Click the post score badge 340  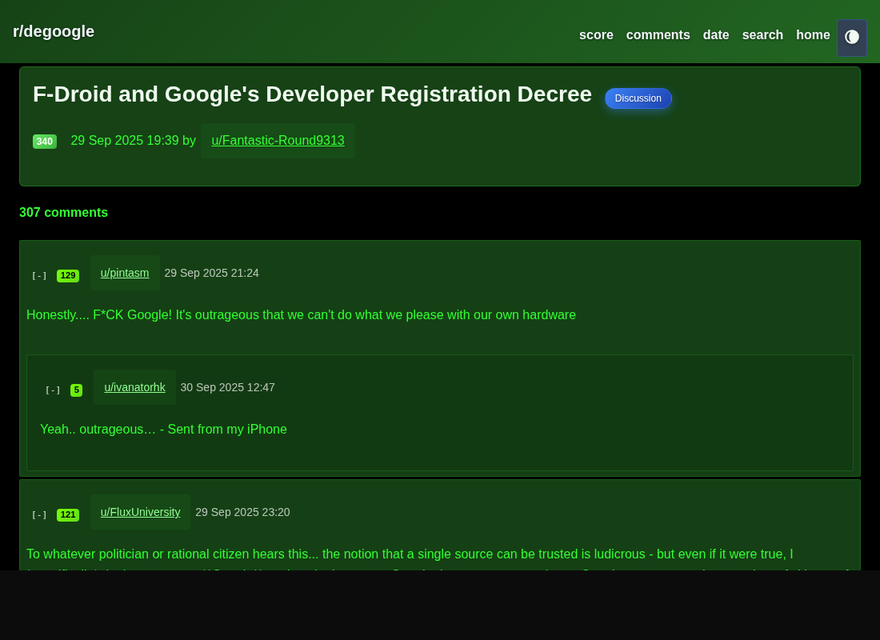click(45, 141)
